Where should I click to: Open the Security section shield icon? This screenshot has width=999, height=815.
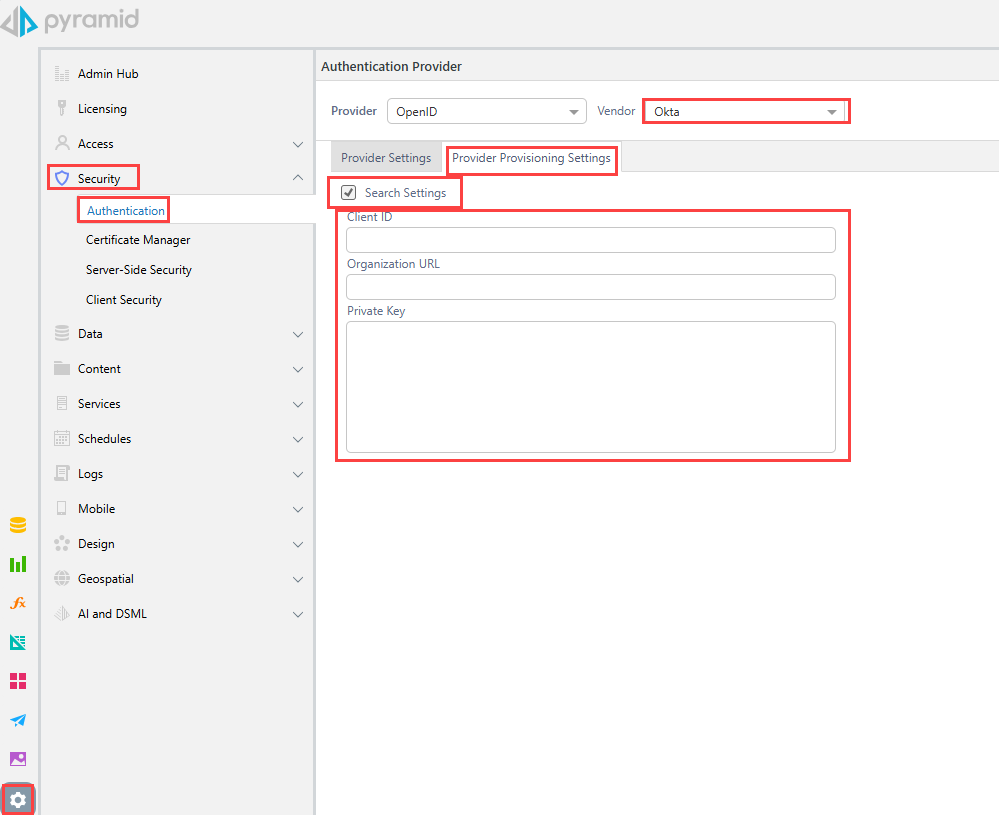pos(62,177)
